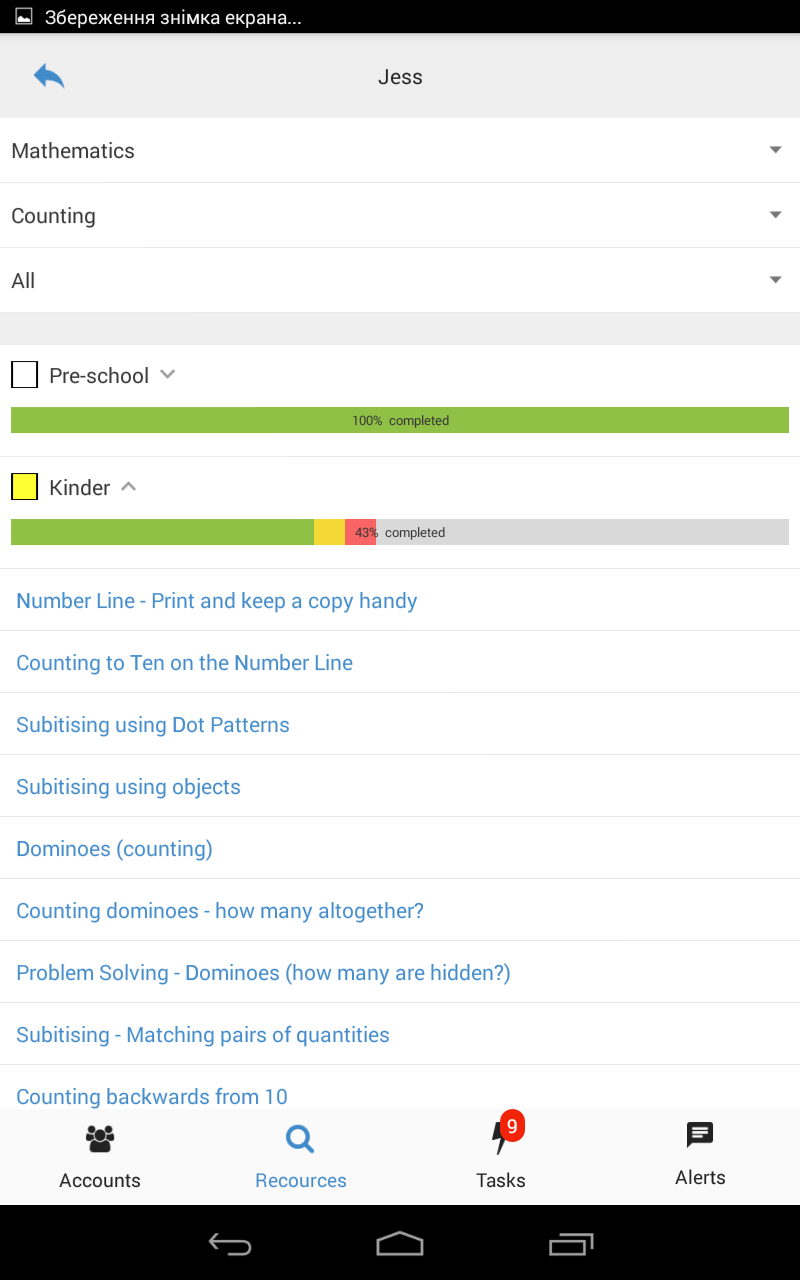The height and width of the screenshot is (1280, 800).
Task: Click the Pre-school 100% completed bar
Action: pyautogui.click(x=400, y=420)
